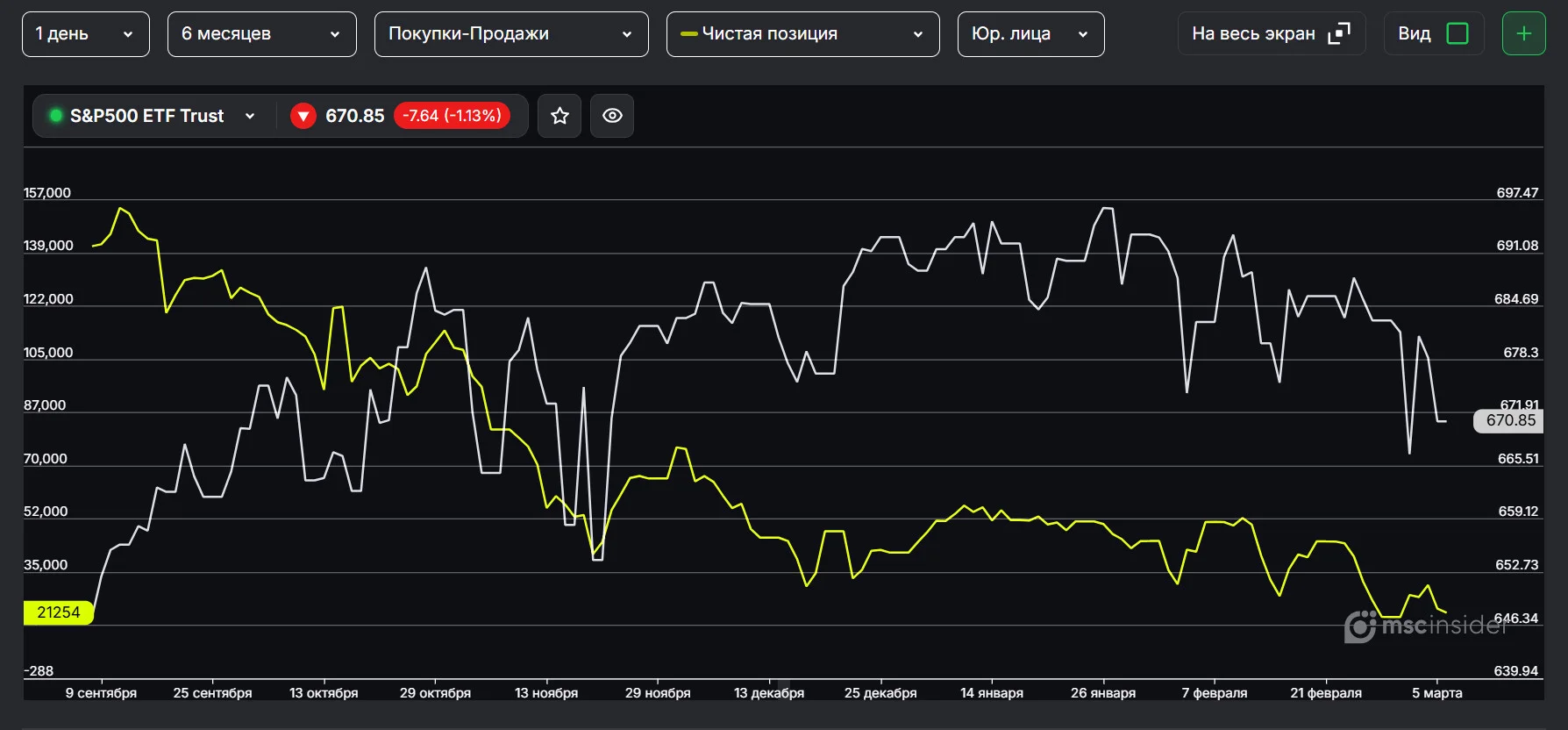The height and width of the screenshot is (730, 1568).
Task: Toggle the 'Вид' view checkbox
Action: [1457, 34]
